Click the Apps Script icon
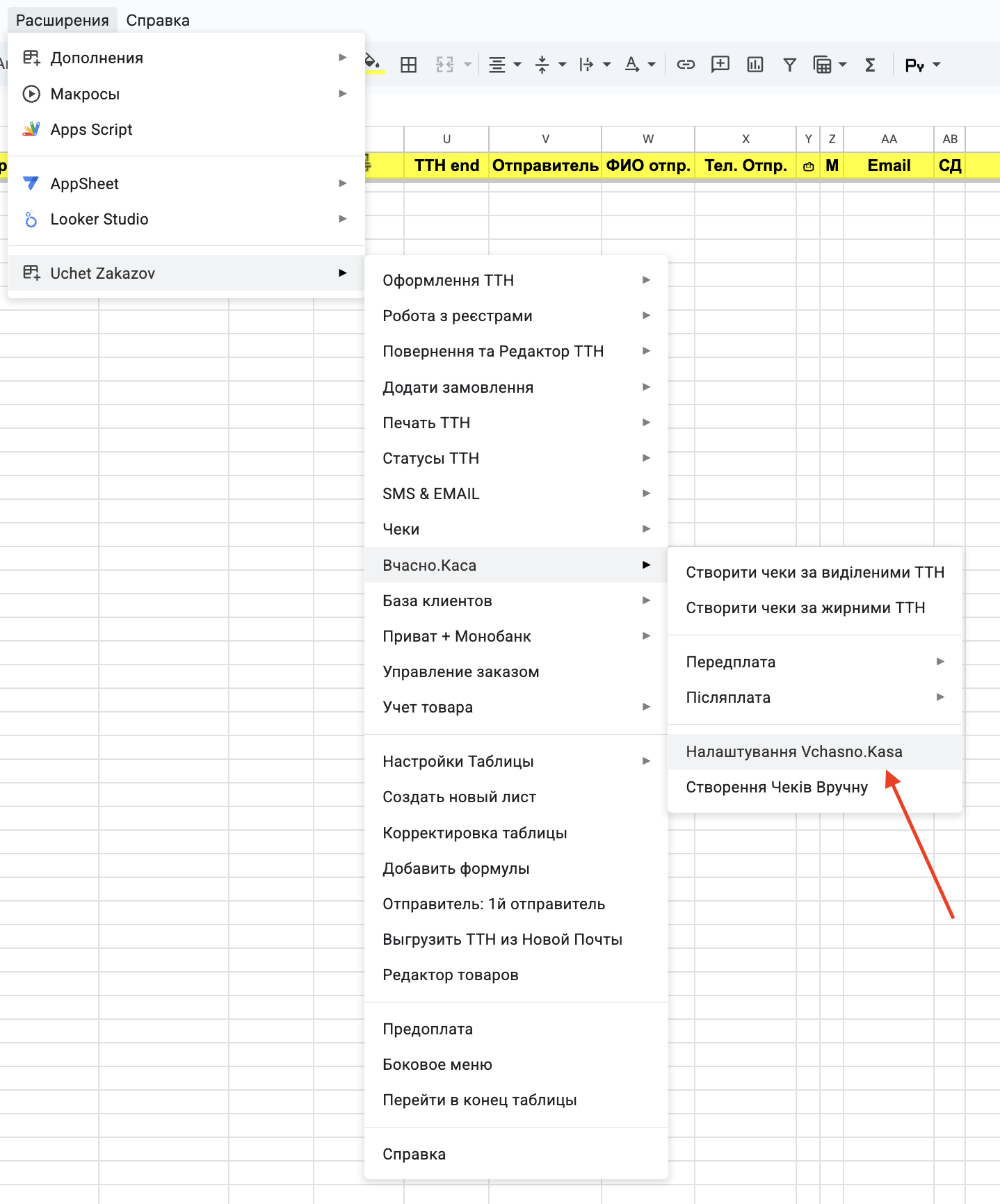 (31, 129)
